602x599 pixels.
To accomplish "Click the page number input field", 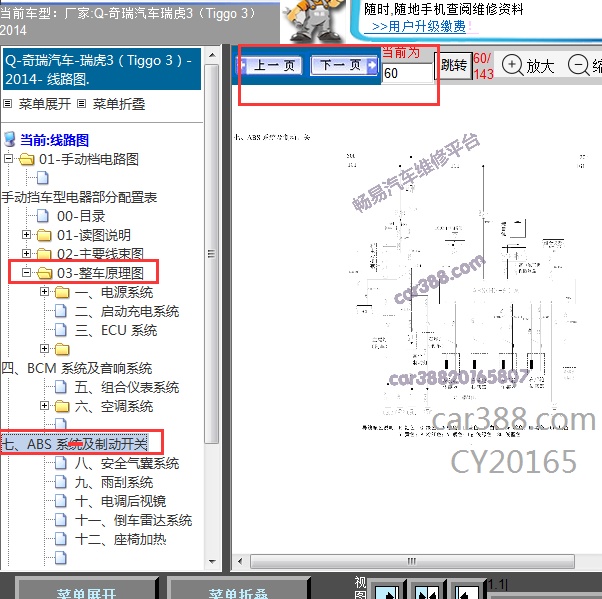I will tap(407, 73).
